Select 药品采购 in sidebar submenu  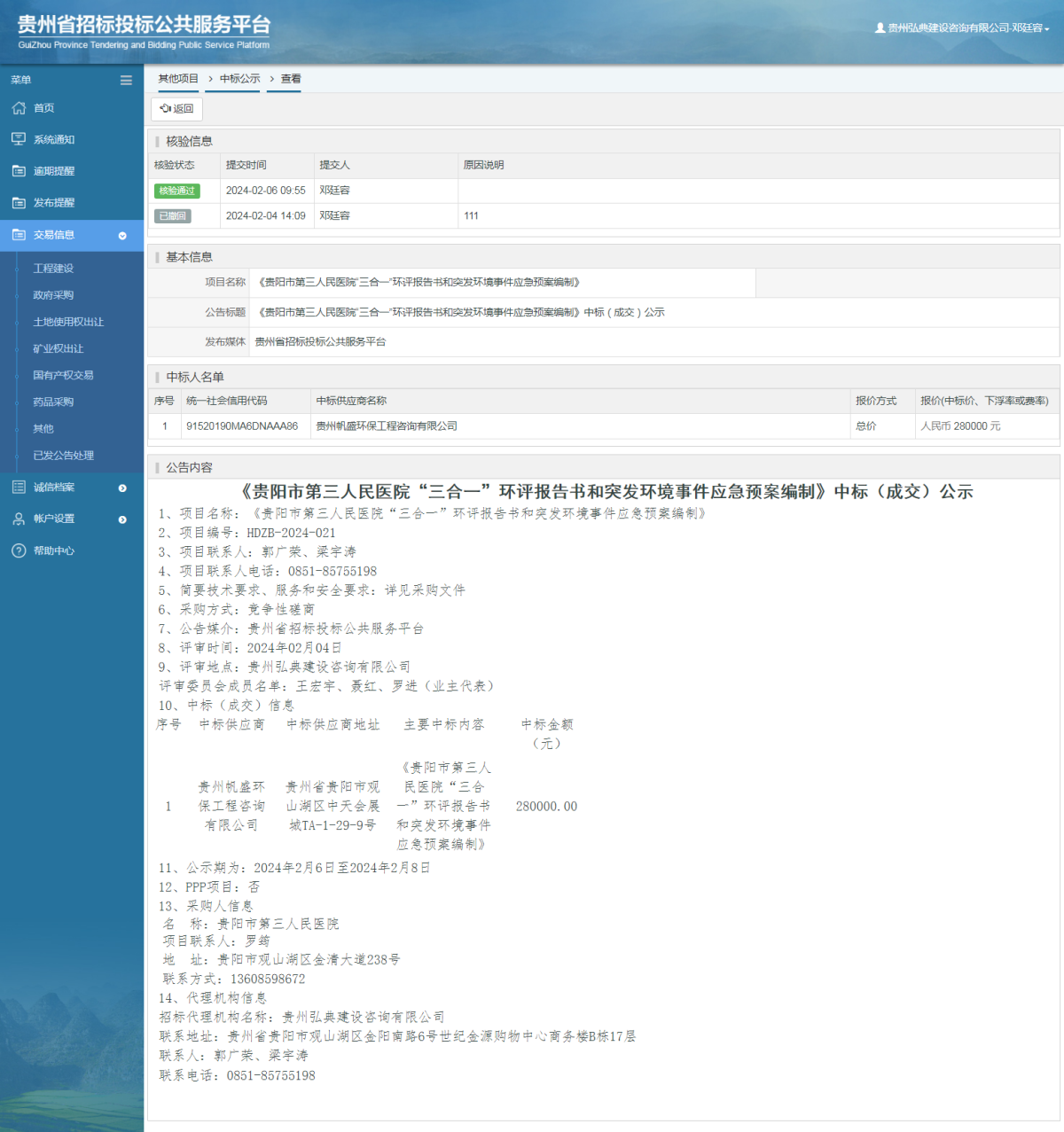click(x=53, y=402)
